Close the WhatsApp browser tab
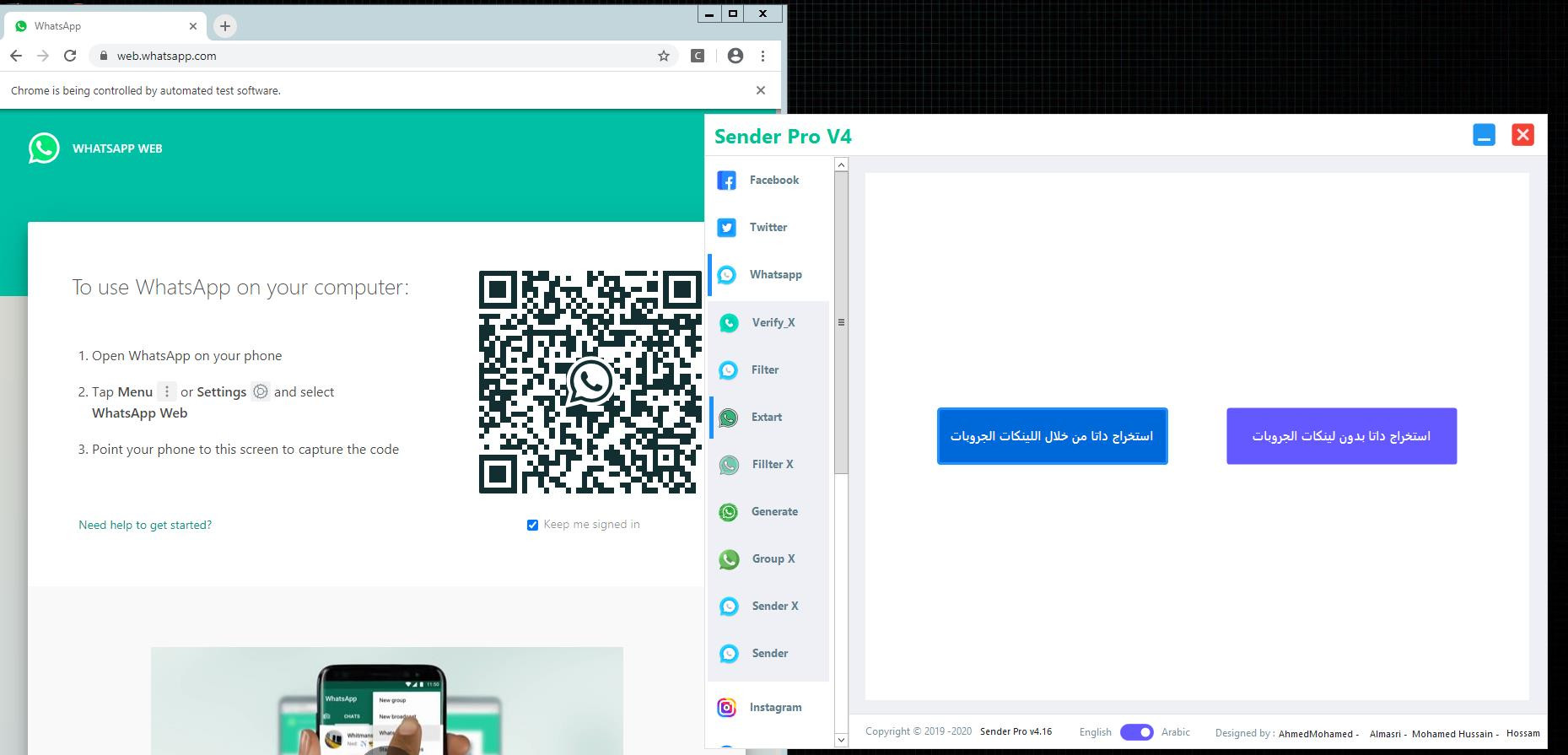 point(193,26)
